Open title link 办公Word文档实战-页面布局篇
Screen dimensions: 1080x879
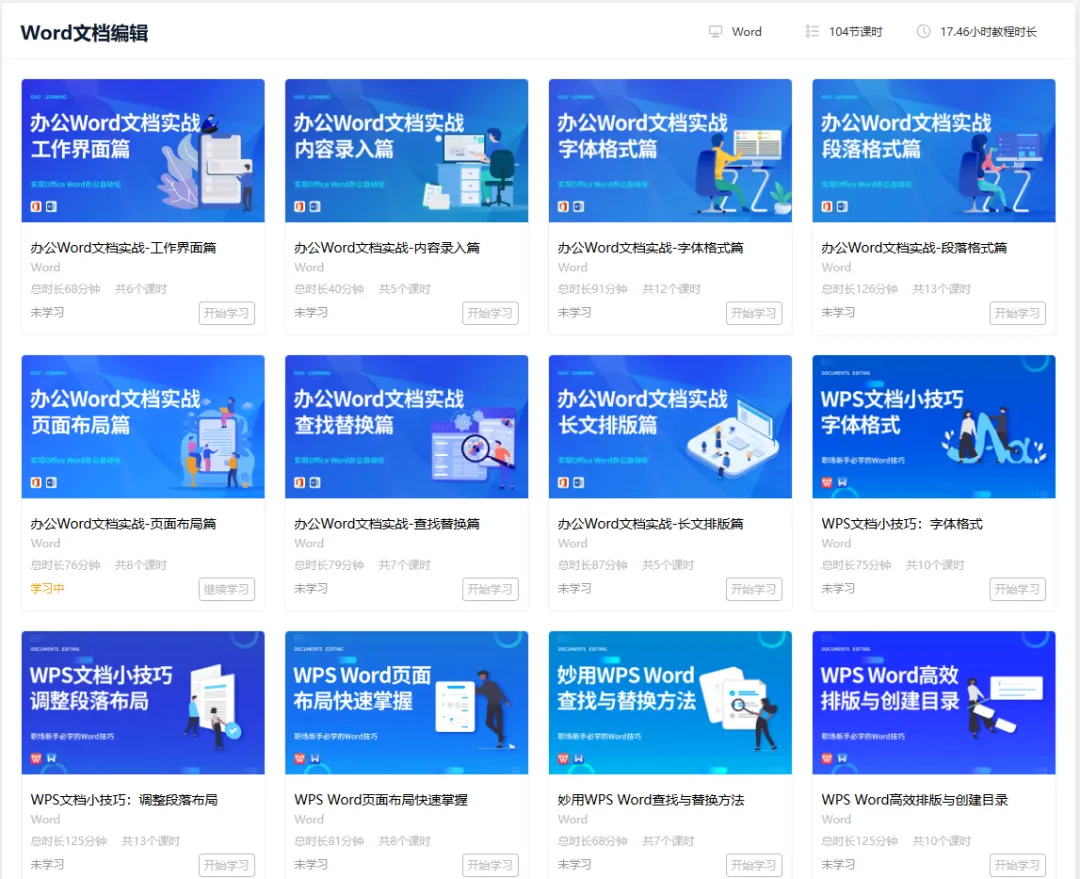click(123, 524)
